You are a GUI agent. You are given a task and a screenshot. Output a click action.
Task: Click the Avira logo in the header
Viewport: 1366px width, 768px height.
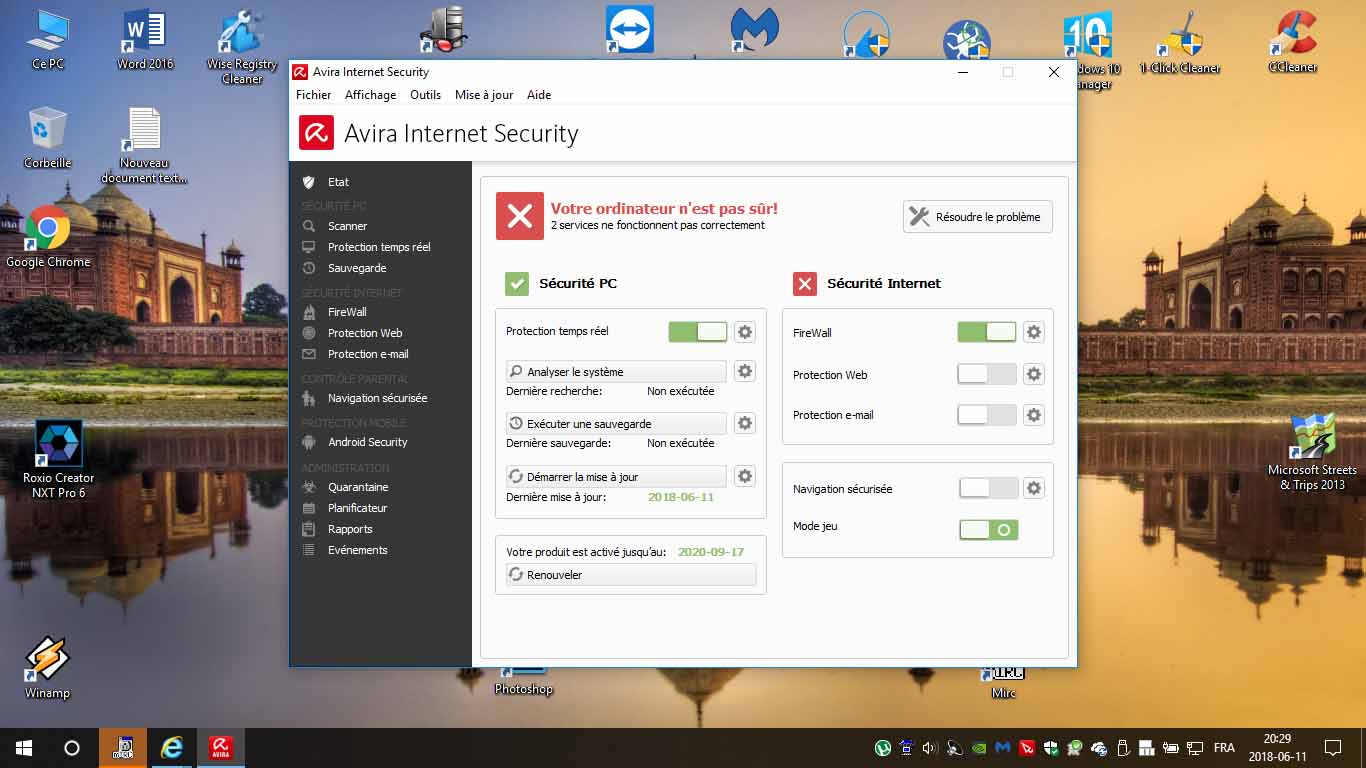(316, 133)
